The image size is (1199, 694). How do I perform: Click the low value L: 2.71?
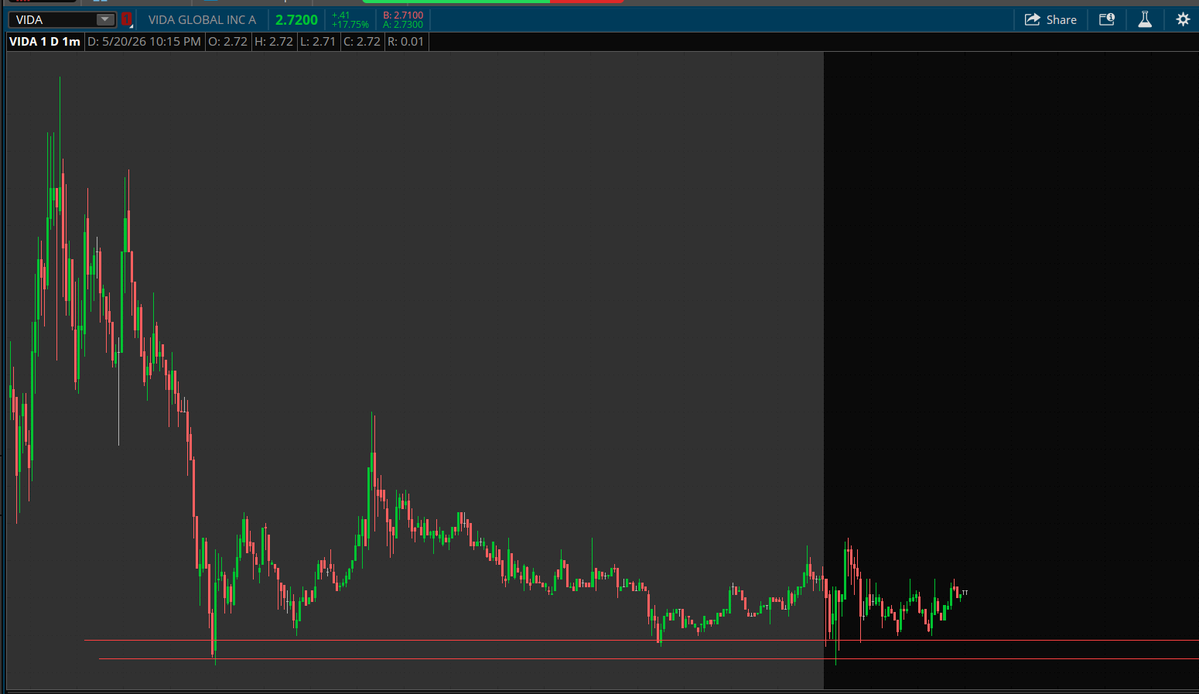tap(317, 41)
